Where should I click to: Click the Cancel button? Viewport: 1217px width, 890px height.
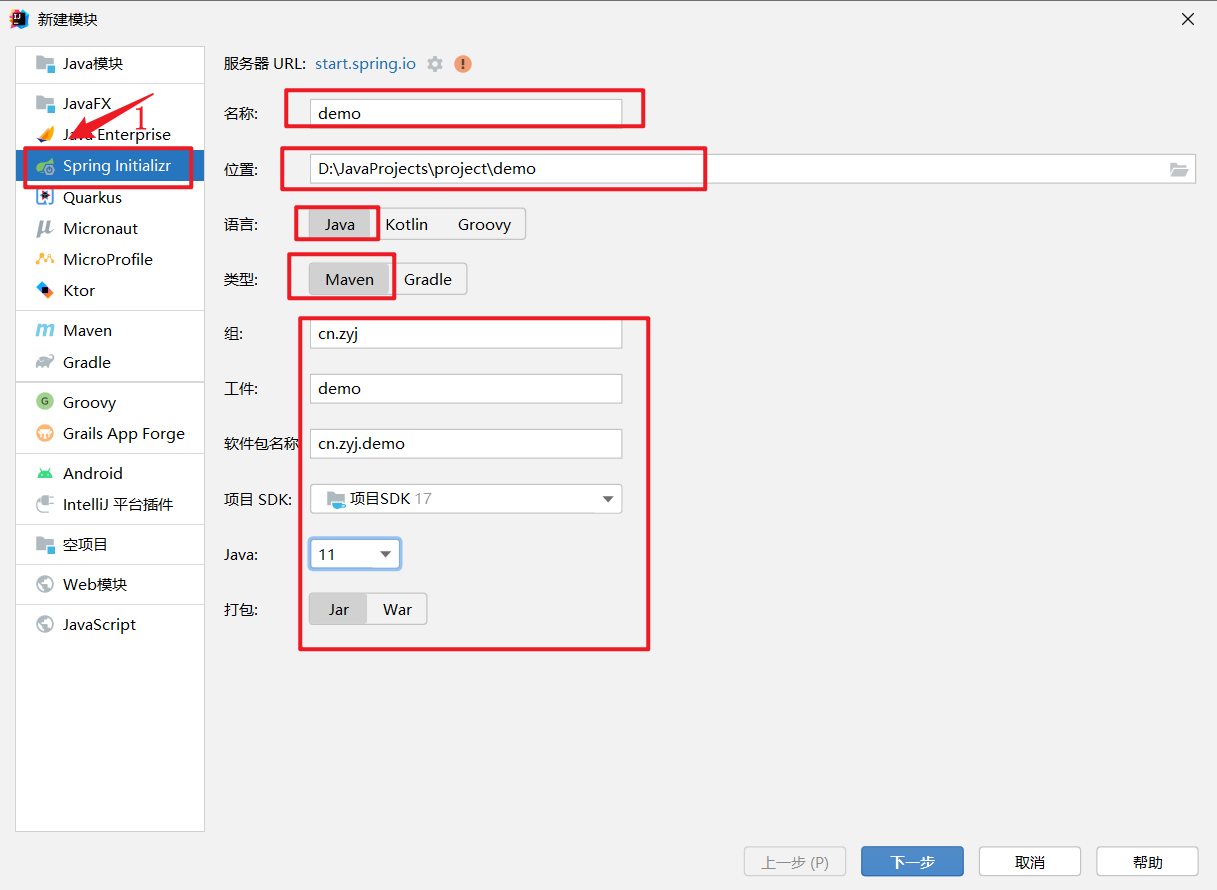pos(1029,862)
